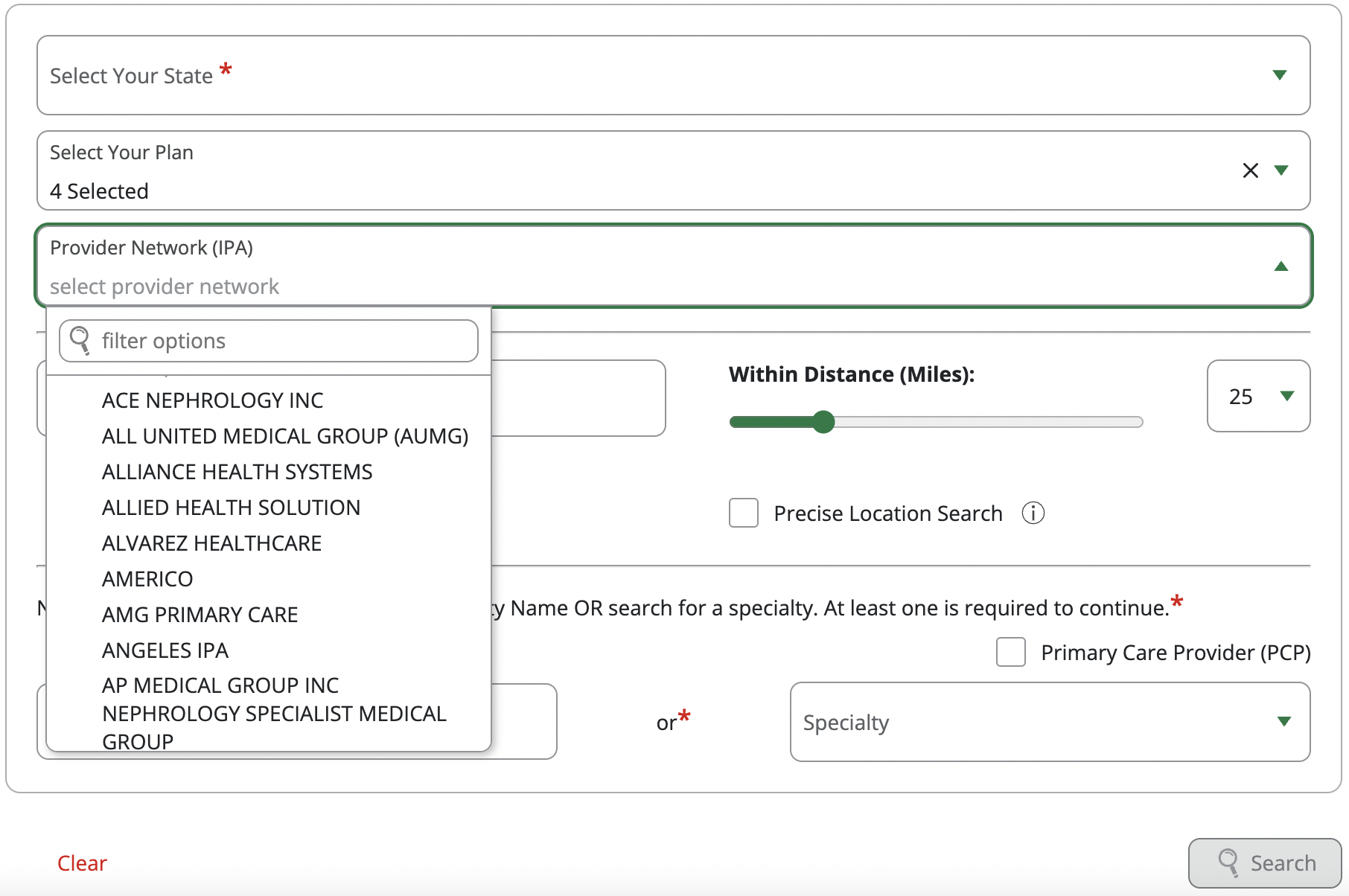The image size is (1349, 896).
Task: Click the Precise Location Search info icon
Action: 1033,513
